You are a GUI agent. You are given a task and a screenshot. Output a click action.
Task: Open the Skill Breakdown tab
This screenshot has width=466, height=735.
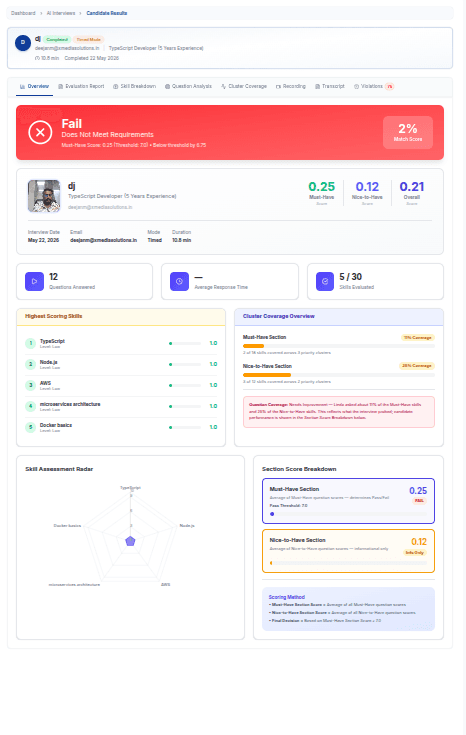135,86
